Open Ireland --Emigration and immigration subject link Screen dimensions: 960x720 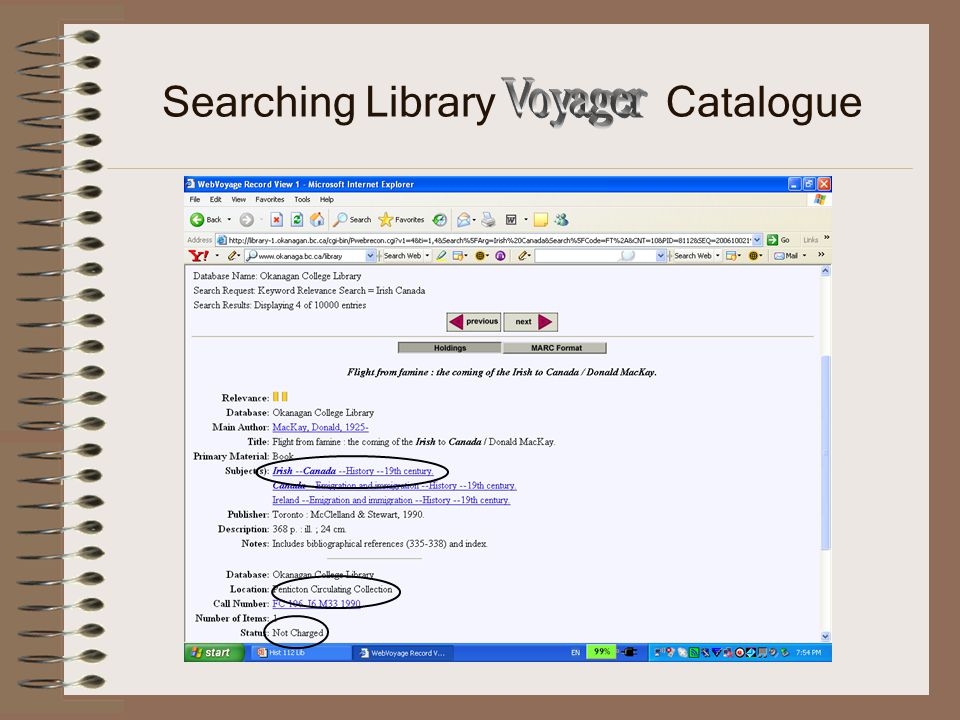click(391, 500)
